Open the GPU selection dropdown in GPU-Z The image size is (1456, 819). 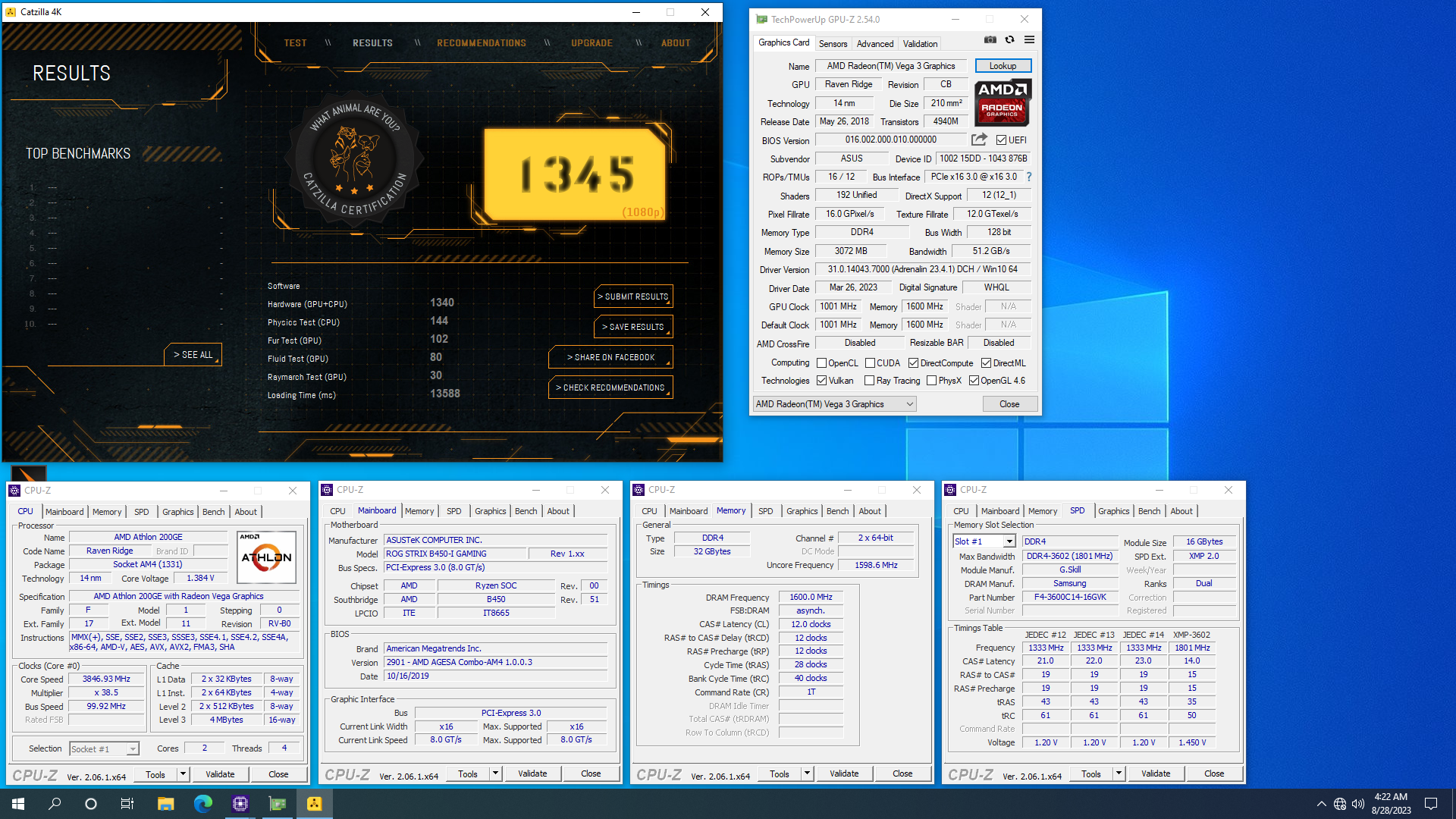[x=834, y=404]
